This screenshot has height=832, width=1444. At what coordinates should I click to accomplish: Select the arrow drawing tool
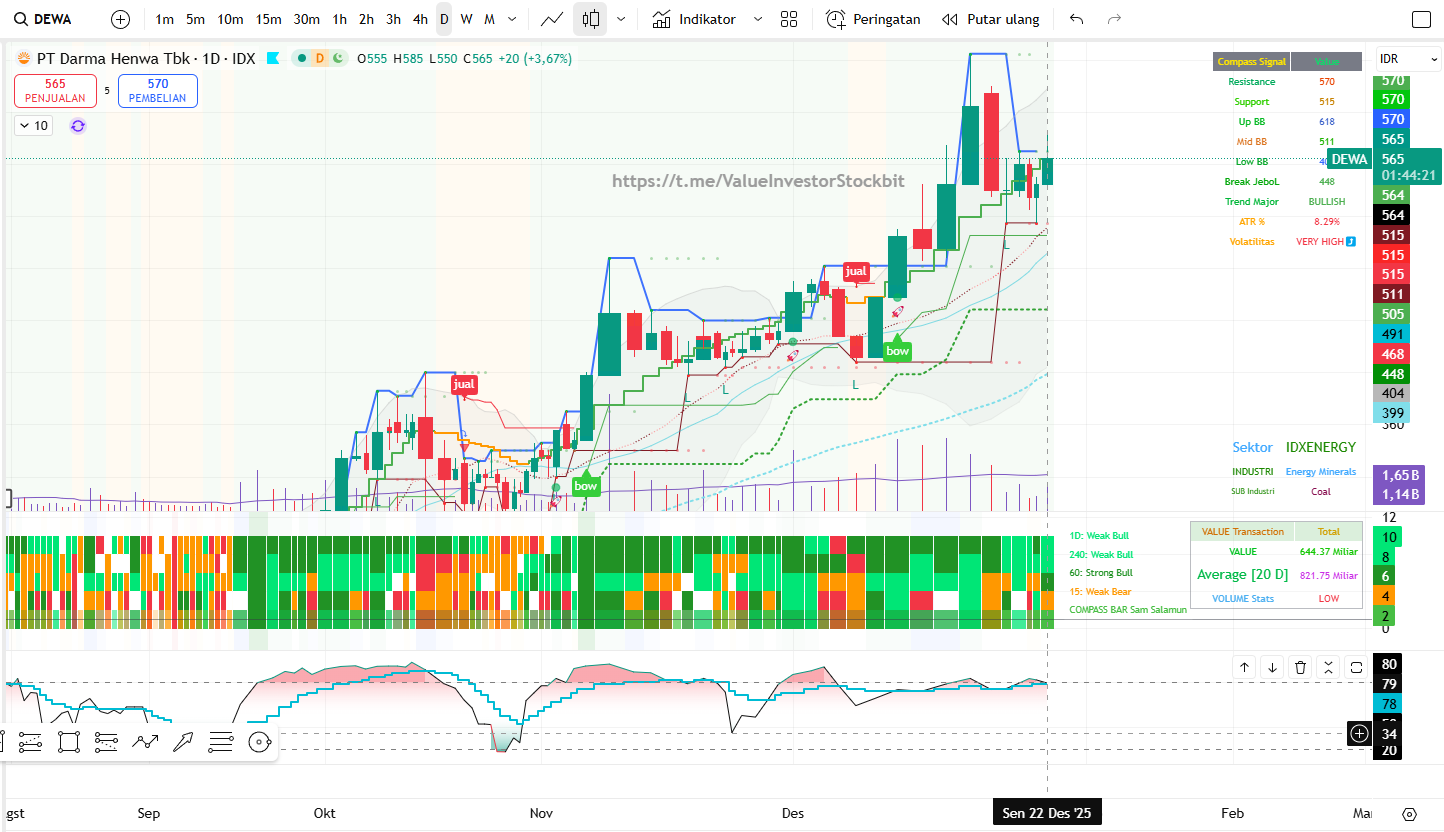click(x=183, y=741)
